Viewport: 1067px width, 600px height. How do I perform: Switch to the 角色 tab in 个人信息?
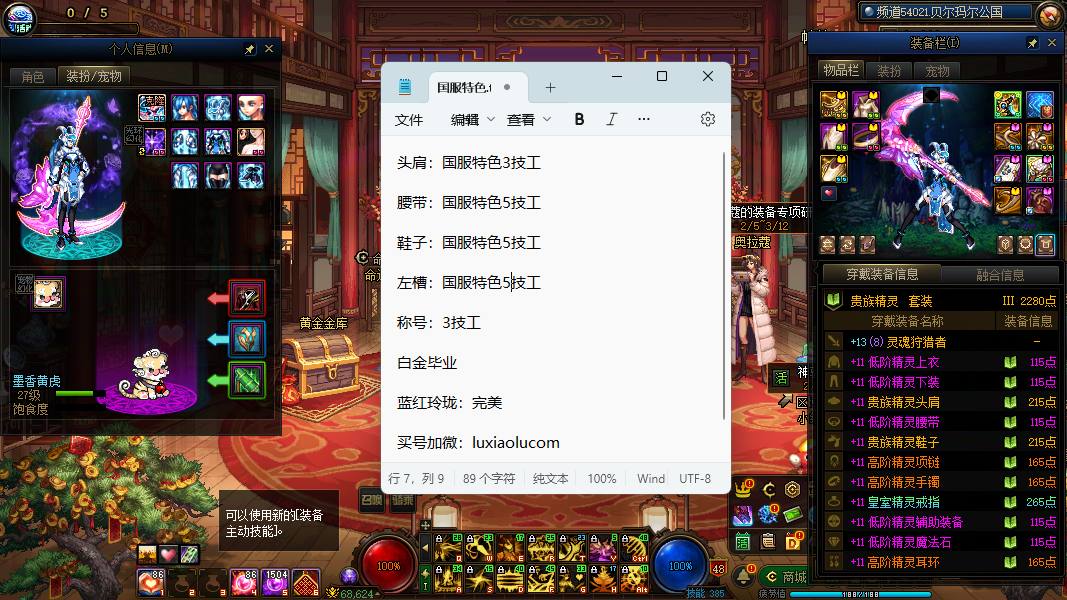(32, 76)
